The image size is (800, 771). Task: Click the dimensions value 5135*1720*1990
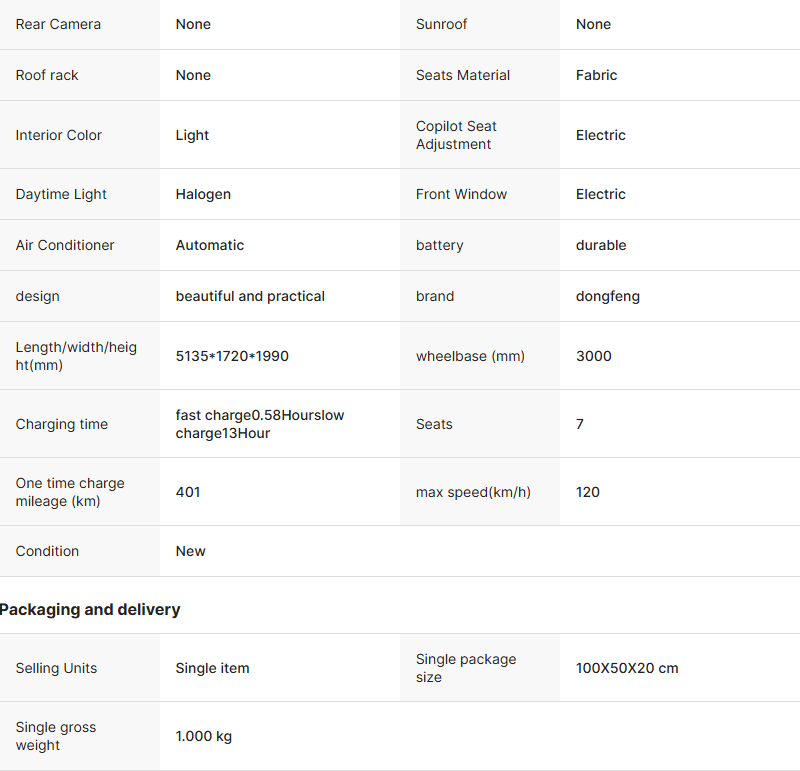coord(232,356)
